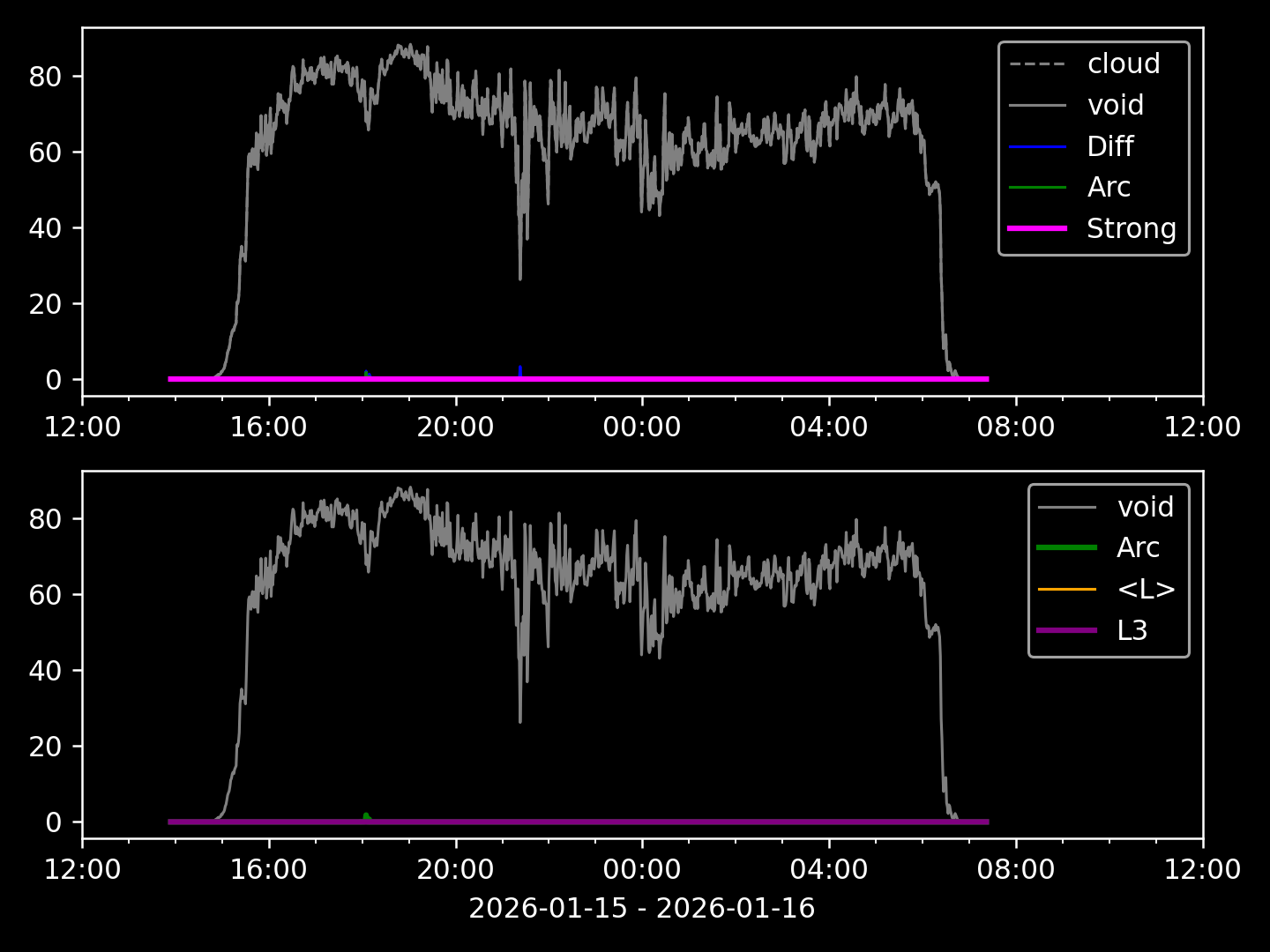Click the "L3" legend label text
The width and height of the screenshot is (1270, 952).
[1132, 630]
